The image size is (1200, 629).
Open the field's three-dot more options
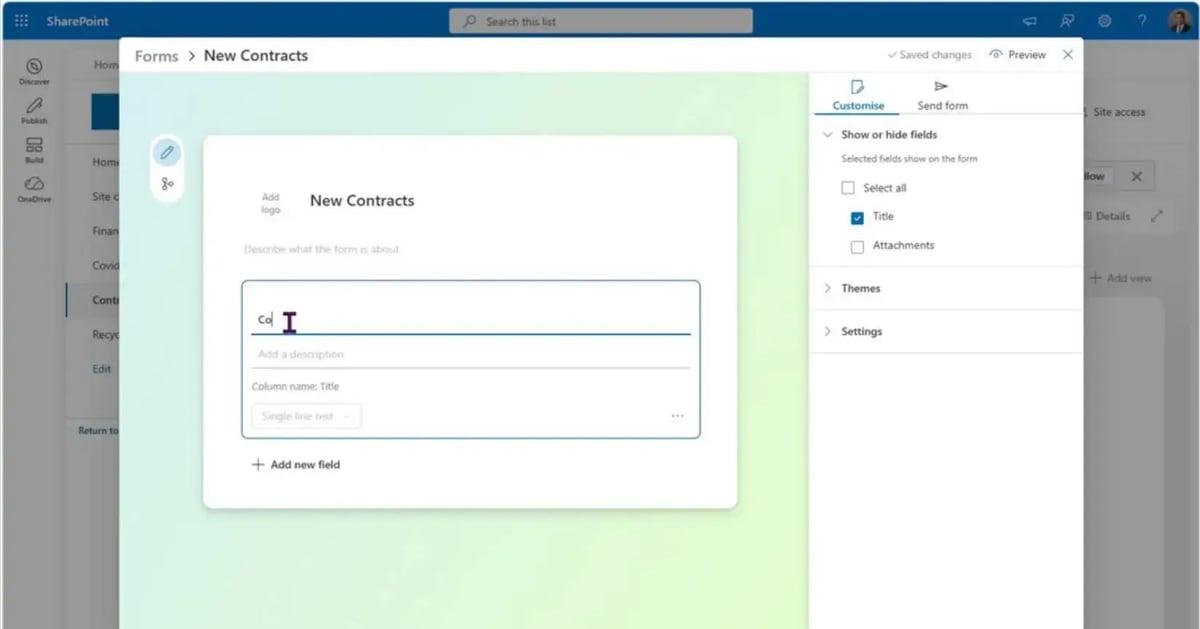677,416
